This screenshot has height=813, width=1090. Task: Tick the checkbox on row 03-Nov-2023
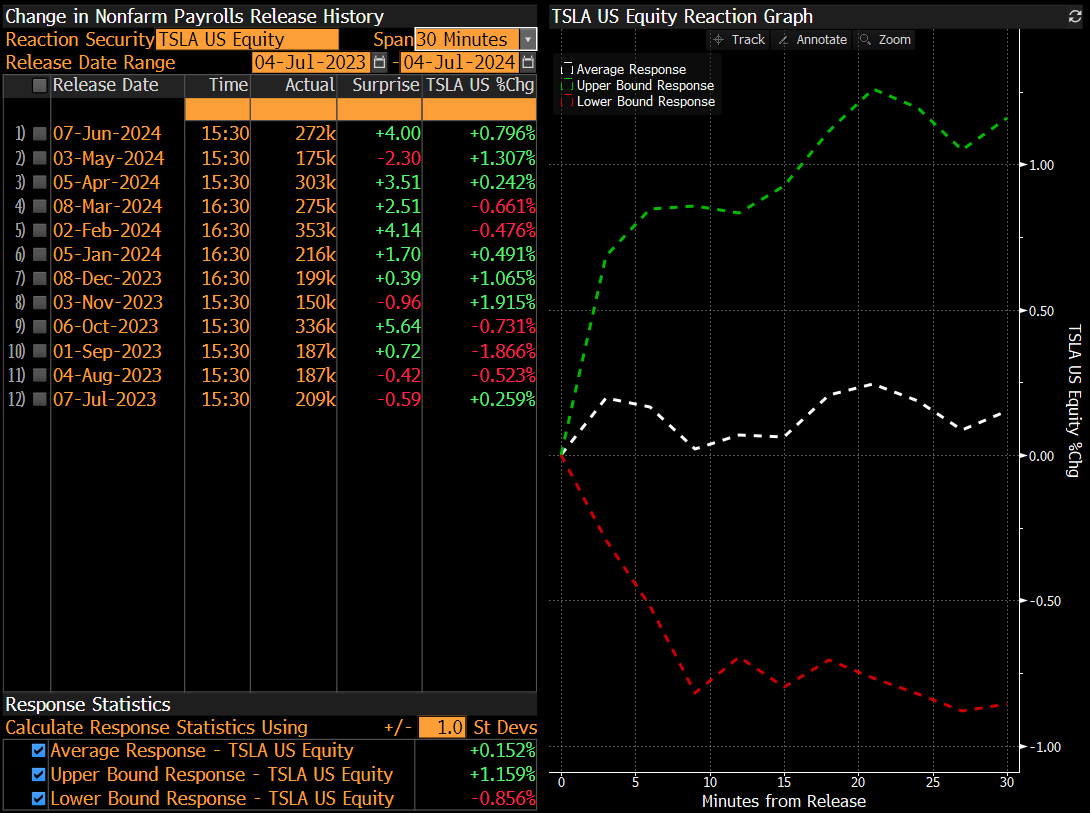(x=40, y=302)
